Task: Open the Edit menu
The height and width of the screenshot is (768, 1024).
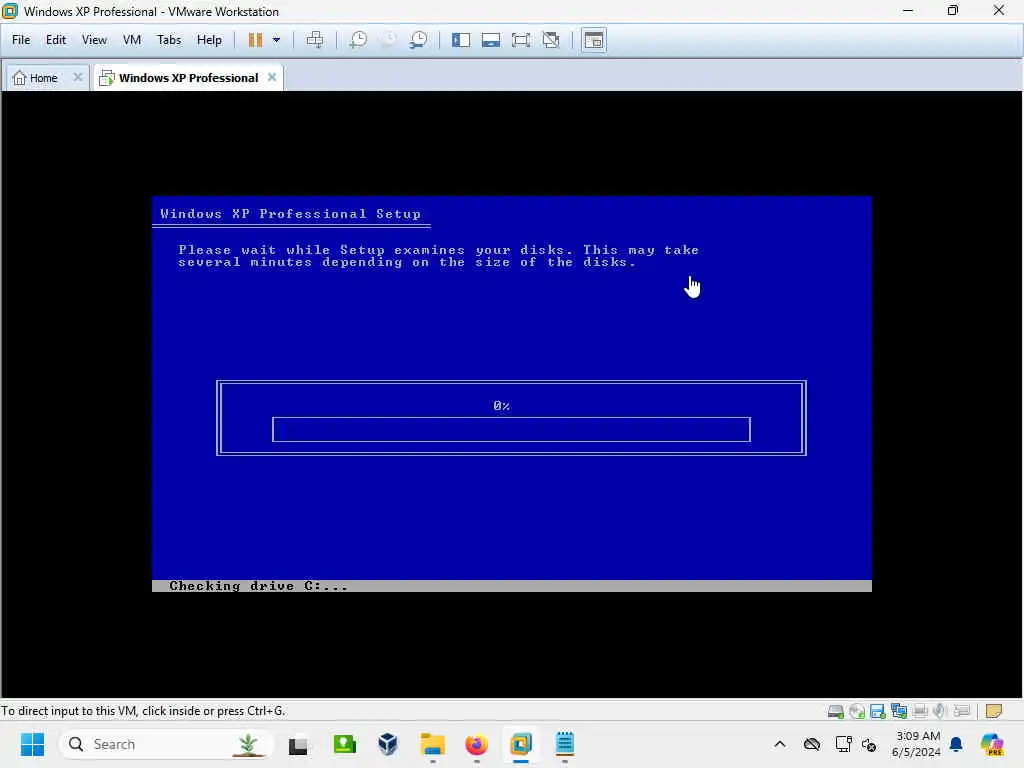Action: [56, 40]
